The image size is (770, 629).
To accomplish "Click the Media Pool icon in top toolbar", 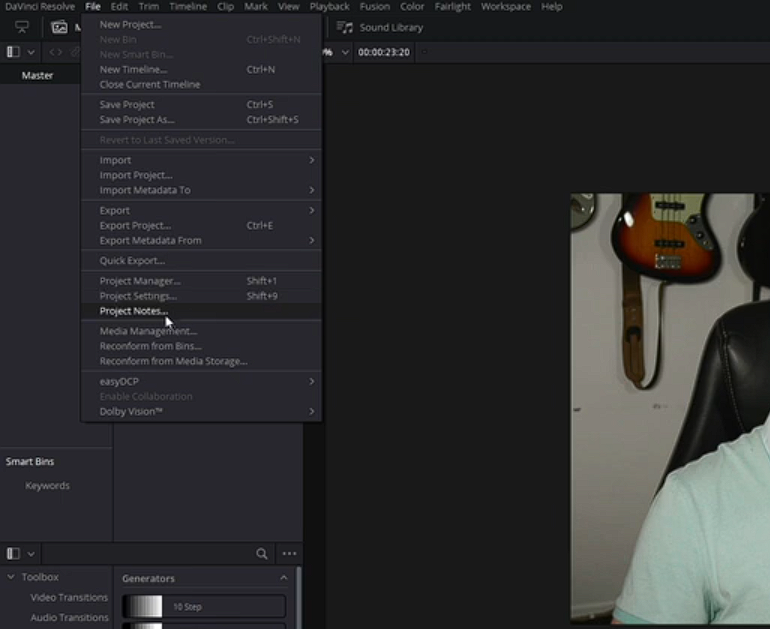I will pos(60,27).
